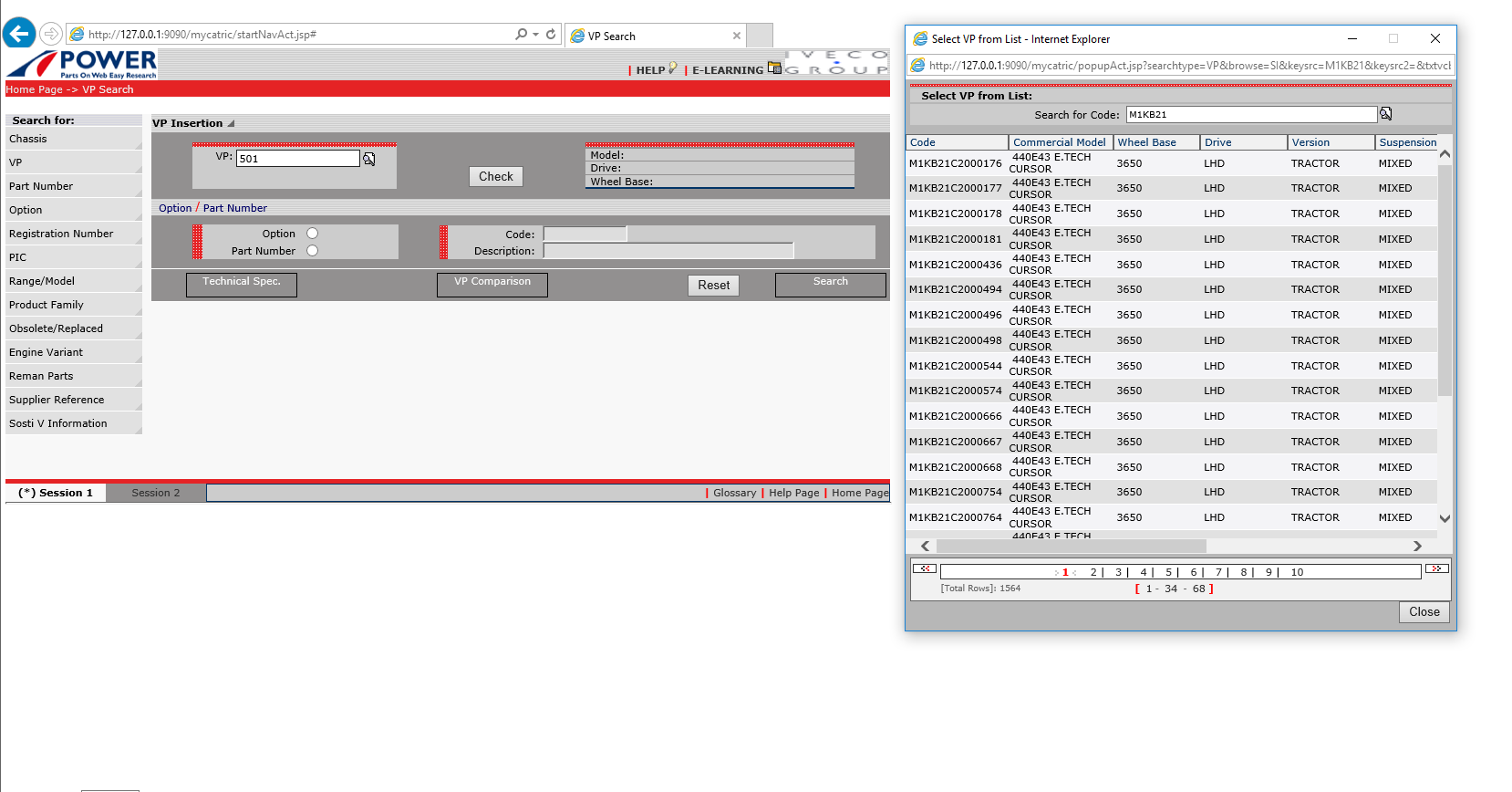Select the Option radio button

click(x=312, y=234)
